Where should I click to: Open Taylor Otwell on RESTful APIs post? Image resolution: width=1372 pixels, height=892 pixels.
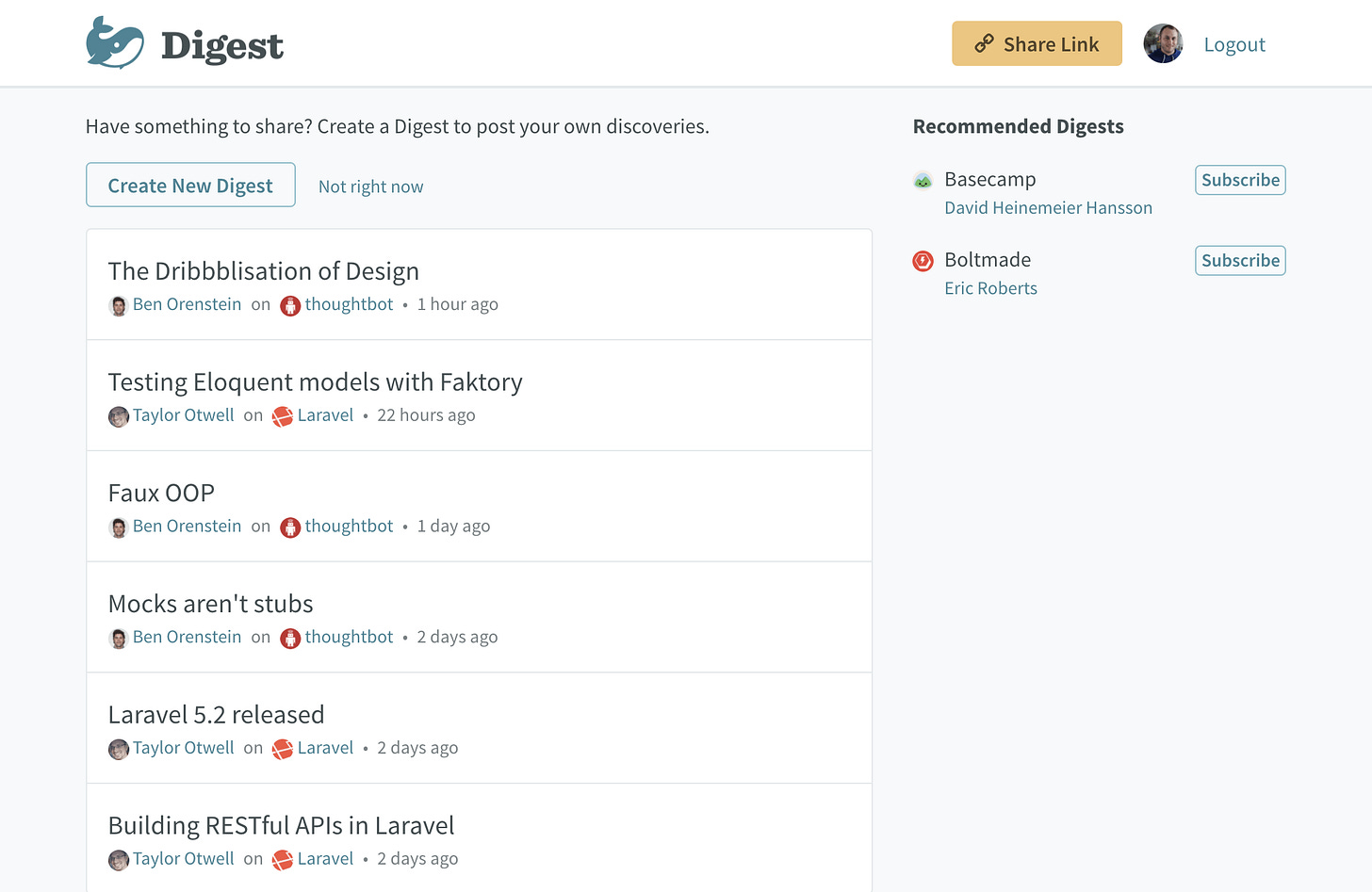coord(183,859)
